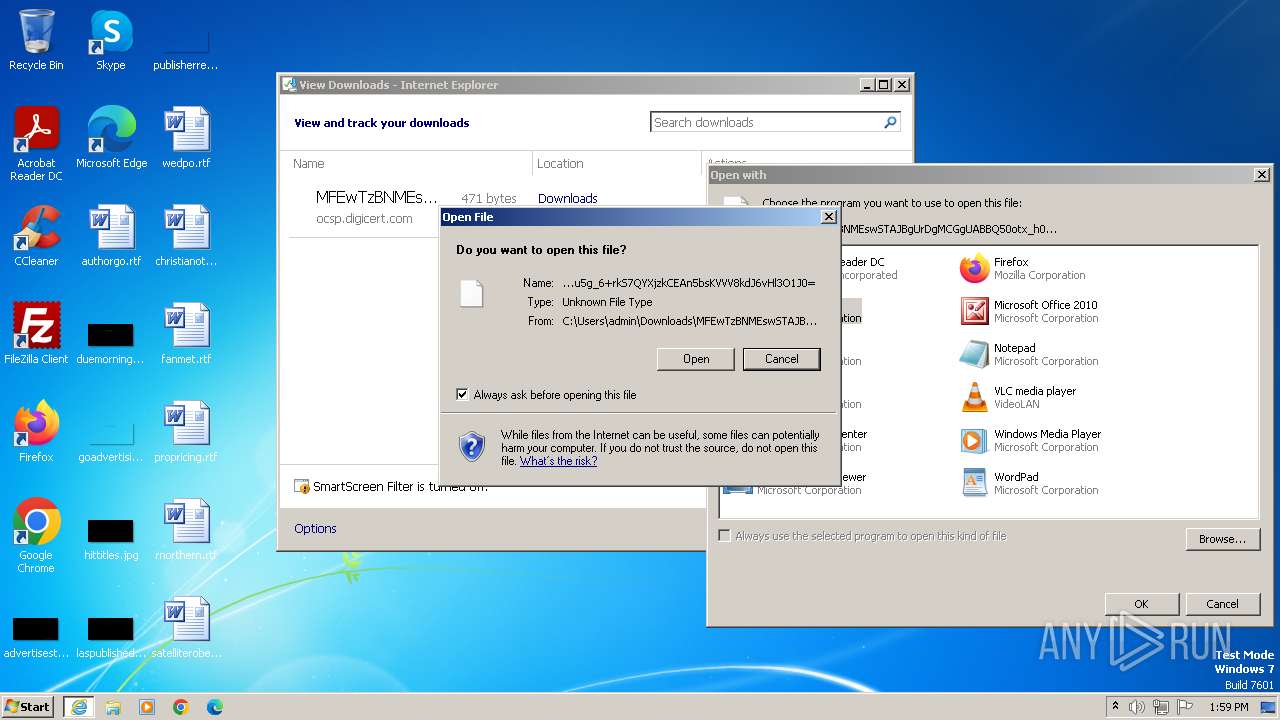Open hittitles.jpg image file
The height and width of the screenshot is (720, 1280).
tap(111, 538)
